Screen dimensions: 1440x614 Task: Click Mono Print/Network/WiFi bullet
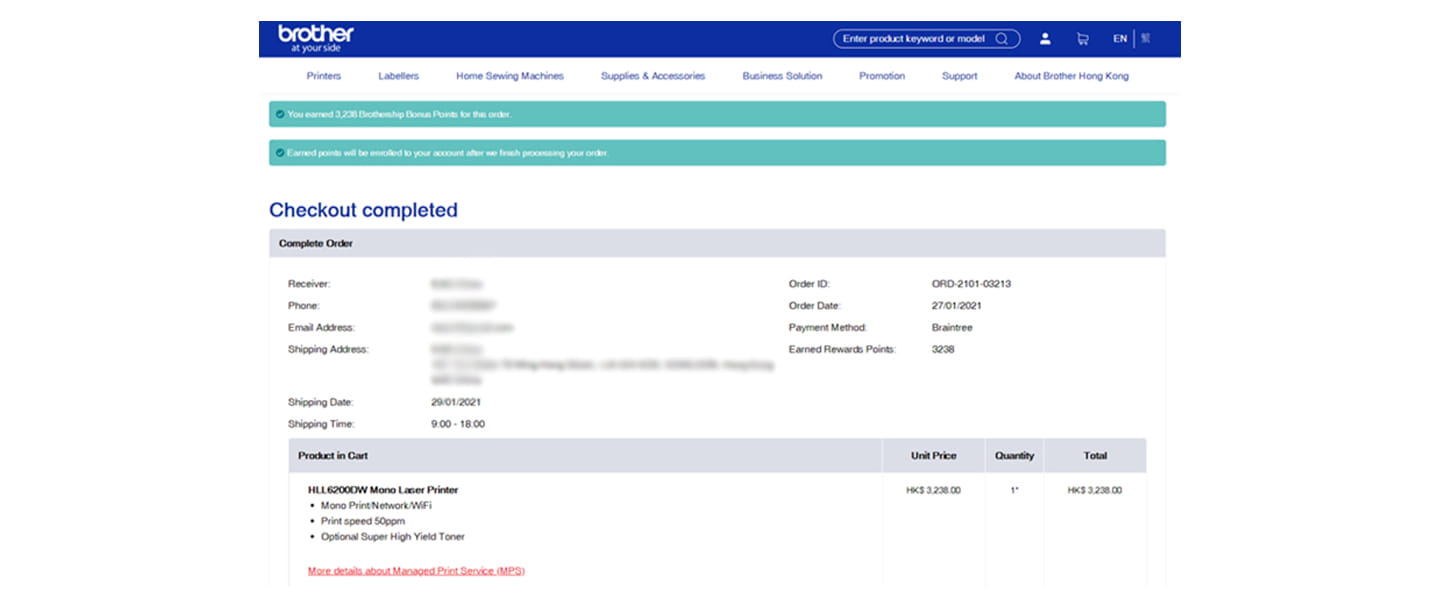click(377, 506)
